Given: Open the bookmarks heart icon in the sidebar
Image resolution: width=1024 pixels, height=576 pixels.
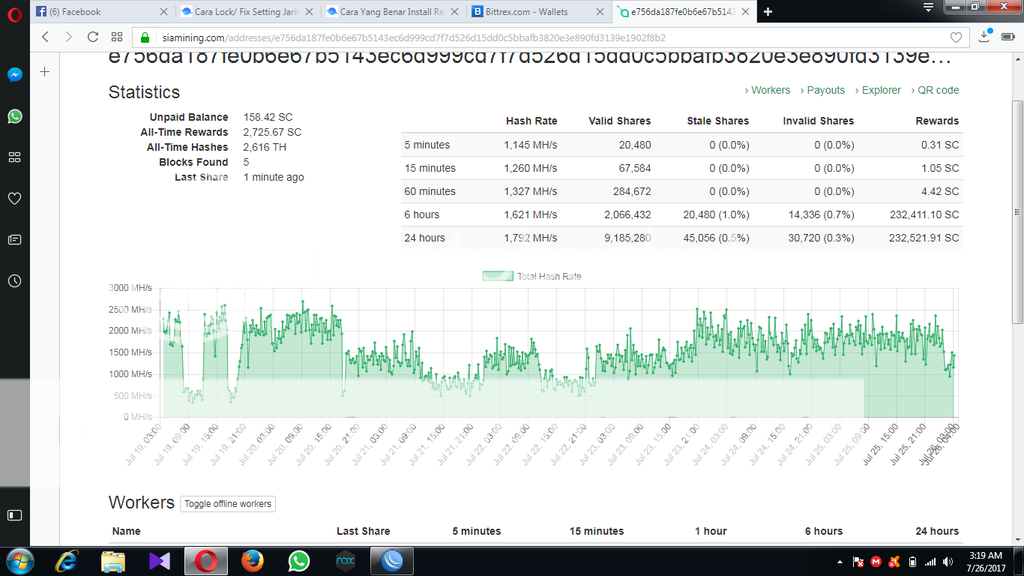Looking at the screenshot, I should (x=15, y=198).
